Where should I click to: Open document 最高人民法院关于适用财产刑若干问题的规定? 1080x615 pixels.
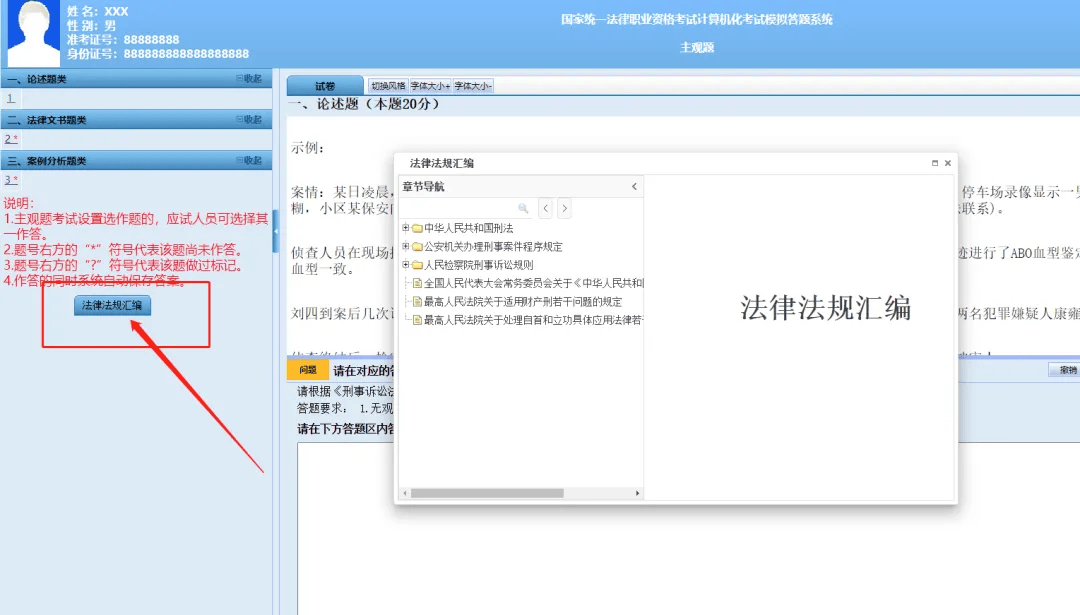pyautogui.click(x=517, y=302)
